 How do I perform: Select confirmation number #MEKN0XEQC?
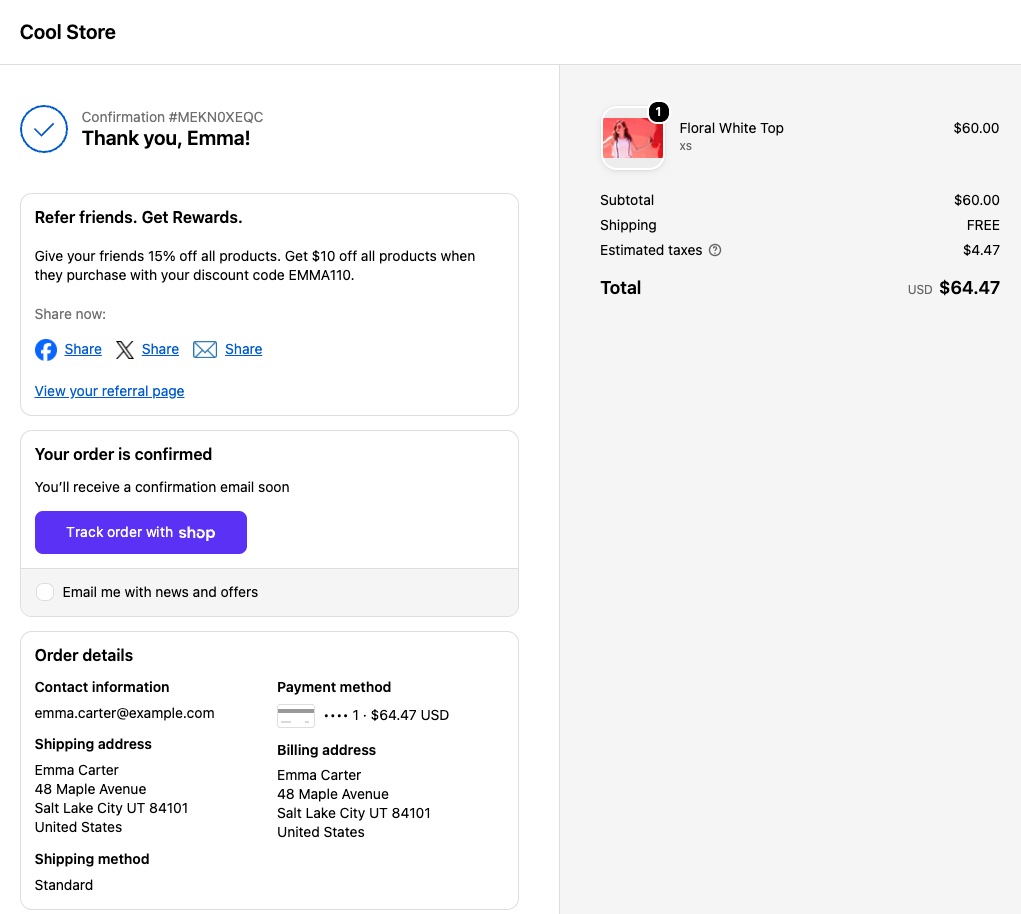[216, 117]
